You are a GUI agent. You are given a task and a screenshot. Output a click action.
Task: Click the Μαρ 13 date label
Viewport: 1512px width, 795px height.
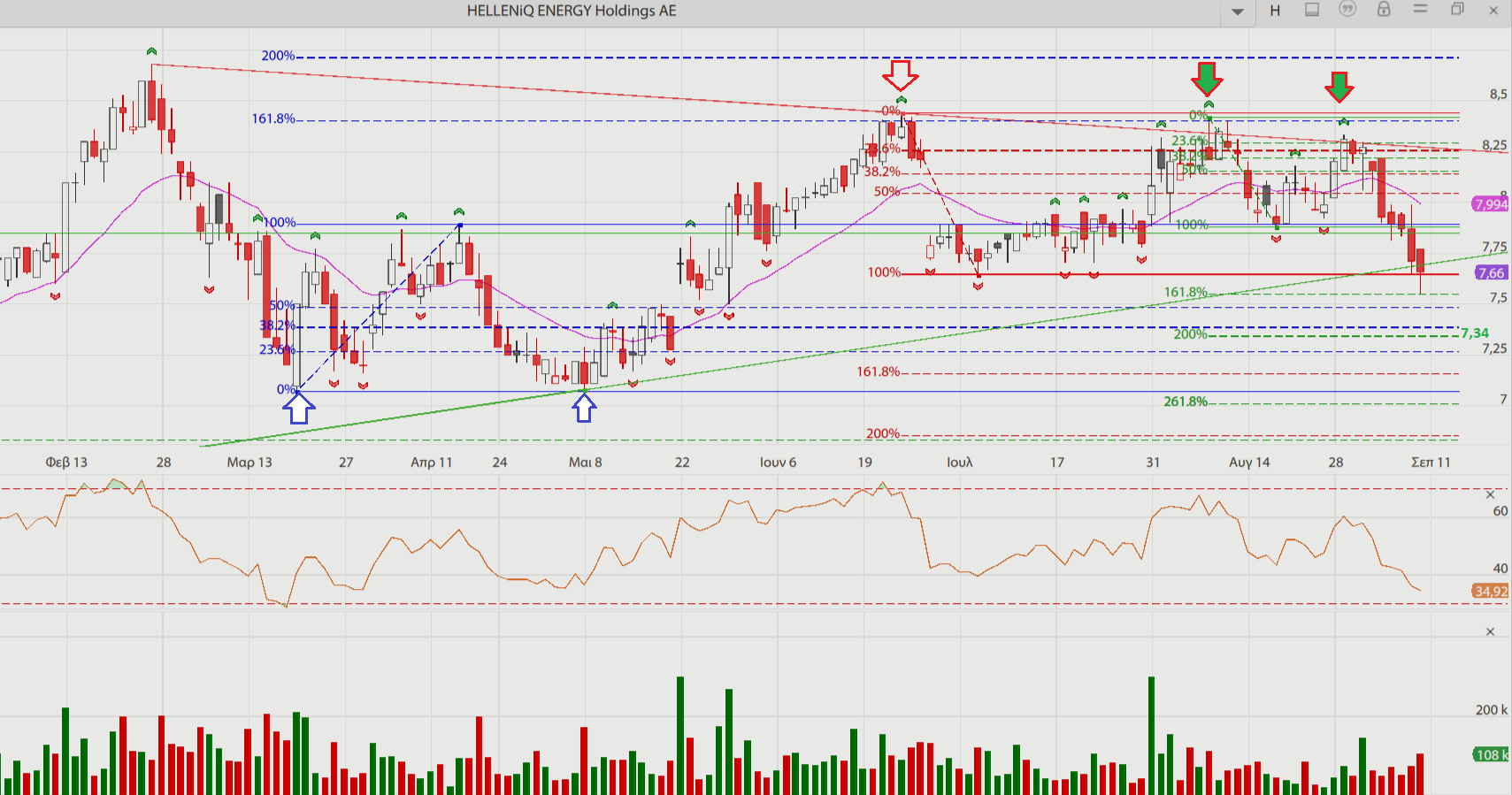pyautogui.click(x=249, y=462)
